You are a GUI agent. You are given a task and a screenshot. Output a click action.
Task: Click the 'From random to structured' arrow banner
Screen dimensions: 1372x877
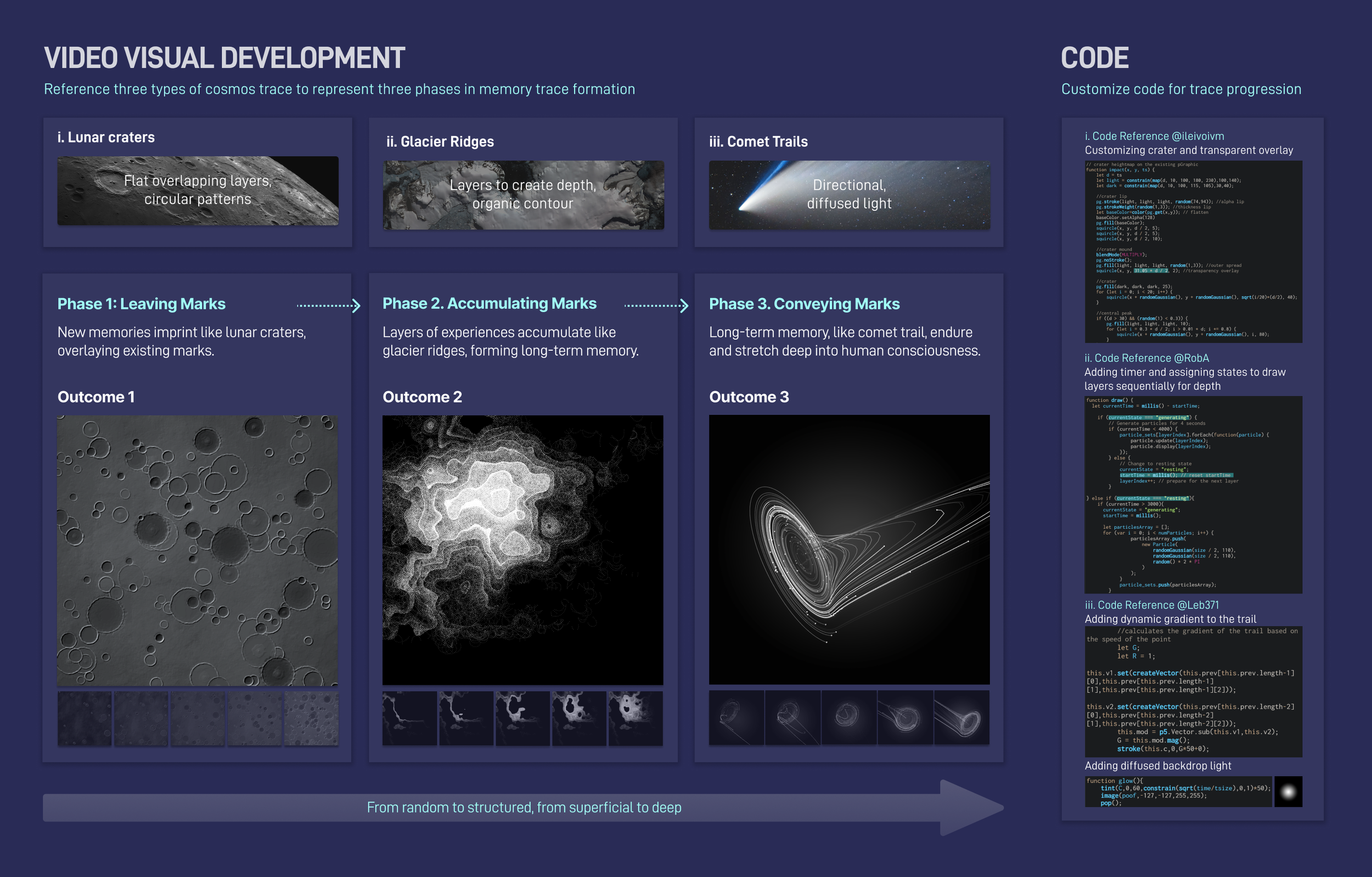[523, 807]
